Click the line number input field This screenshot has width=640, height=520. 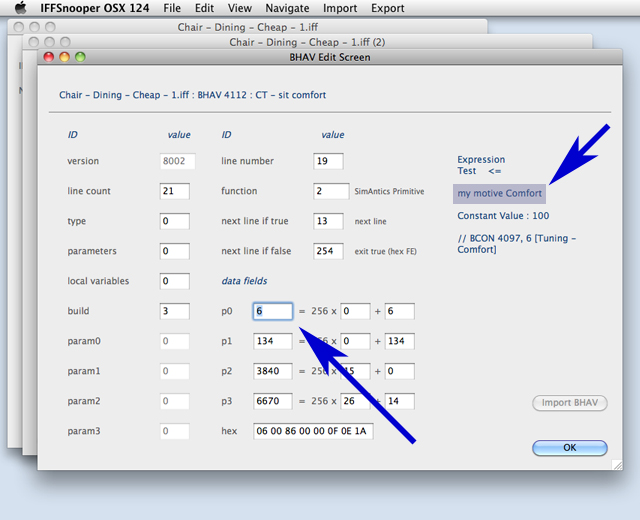328,161
